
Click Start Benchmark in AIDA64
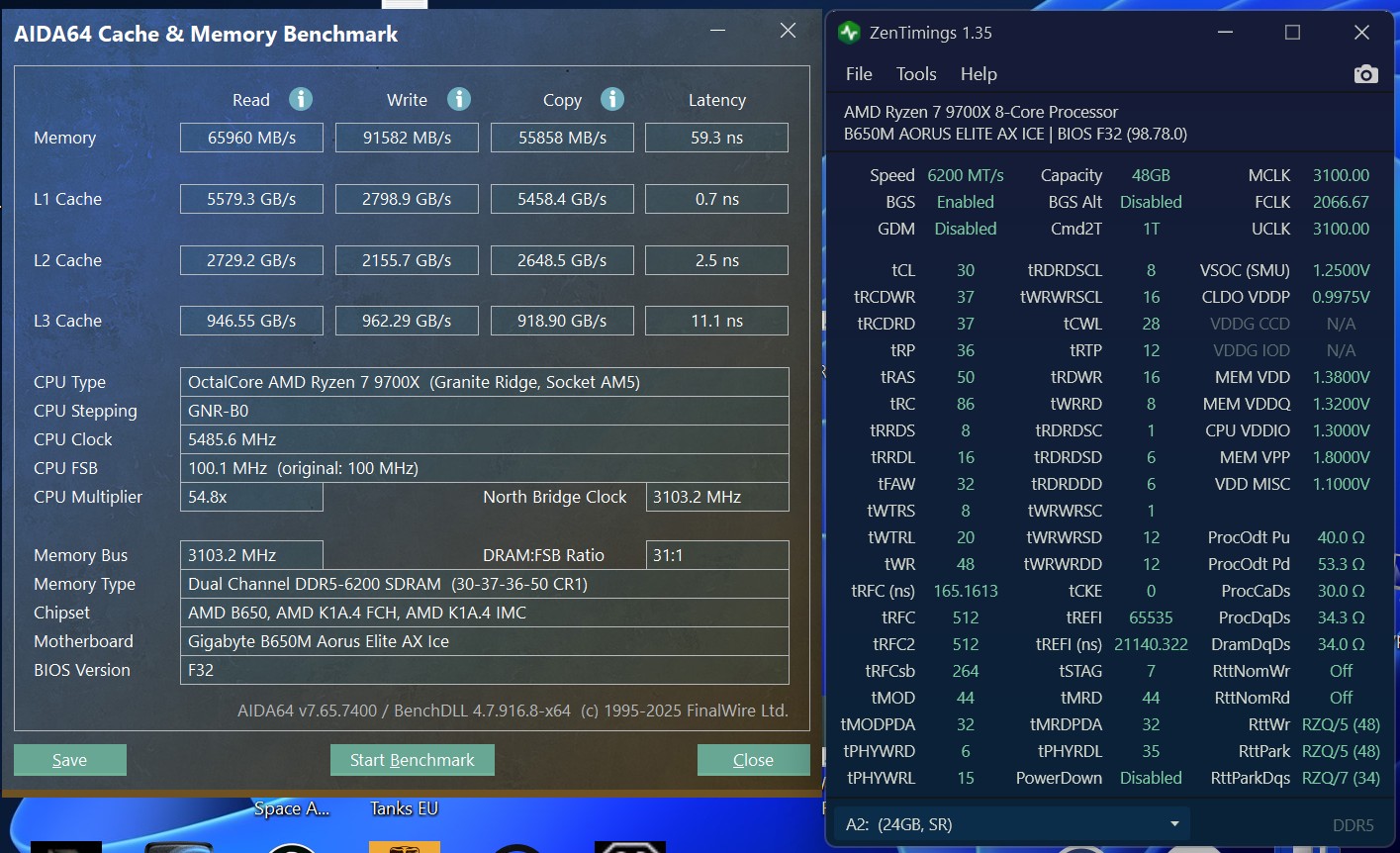click(x=413, y=760)
